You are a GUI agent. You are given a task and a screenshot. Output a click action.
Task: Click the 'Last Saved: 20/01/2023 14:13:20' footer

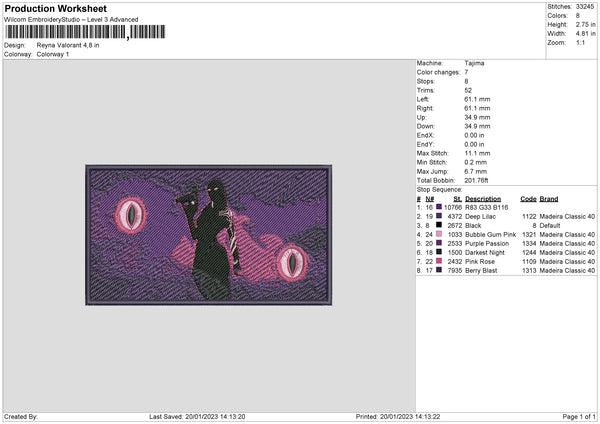point(197,417)
